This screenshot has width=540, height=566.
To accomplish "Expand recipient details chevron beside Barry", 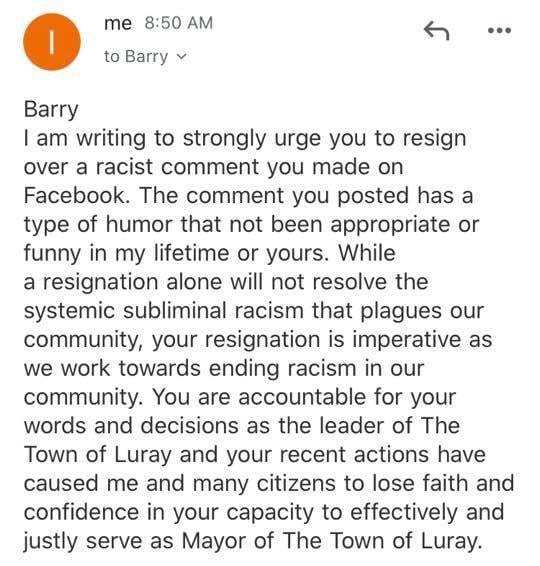I will [x=181, y=57].
